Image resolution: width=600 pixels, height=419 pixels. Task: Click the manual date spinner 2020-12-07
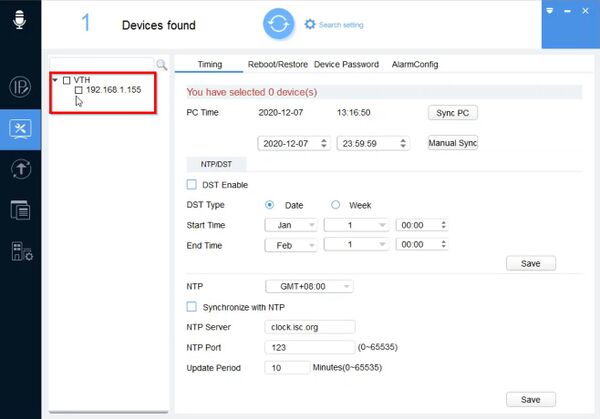pos(293,143)
